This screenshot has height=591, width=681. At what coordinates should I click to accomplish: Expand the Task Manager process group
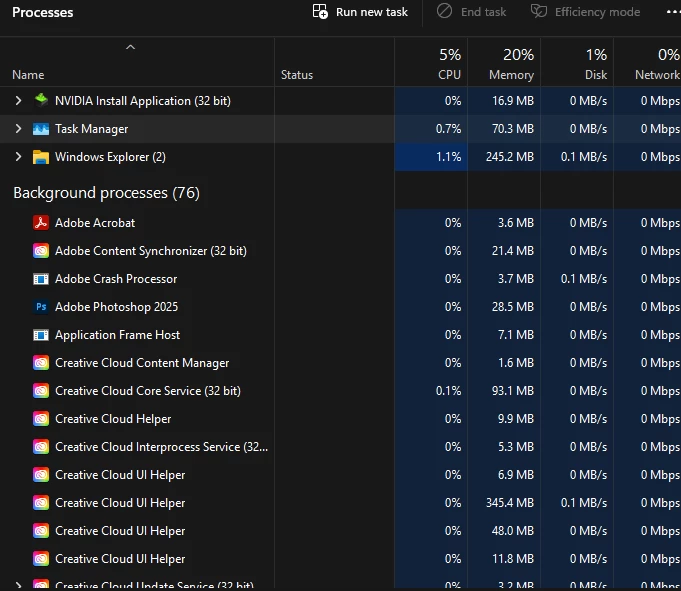(18, 129)
